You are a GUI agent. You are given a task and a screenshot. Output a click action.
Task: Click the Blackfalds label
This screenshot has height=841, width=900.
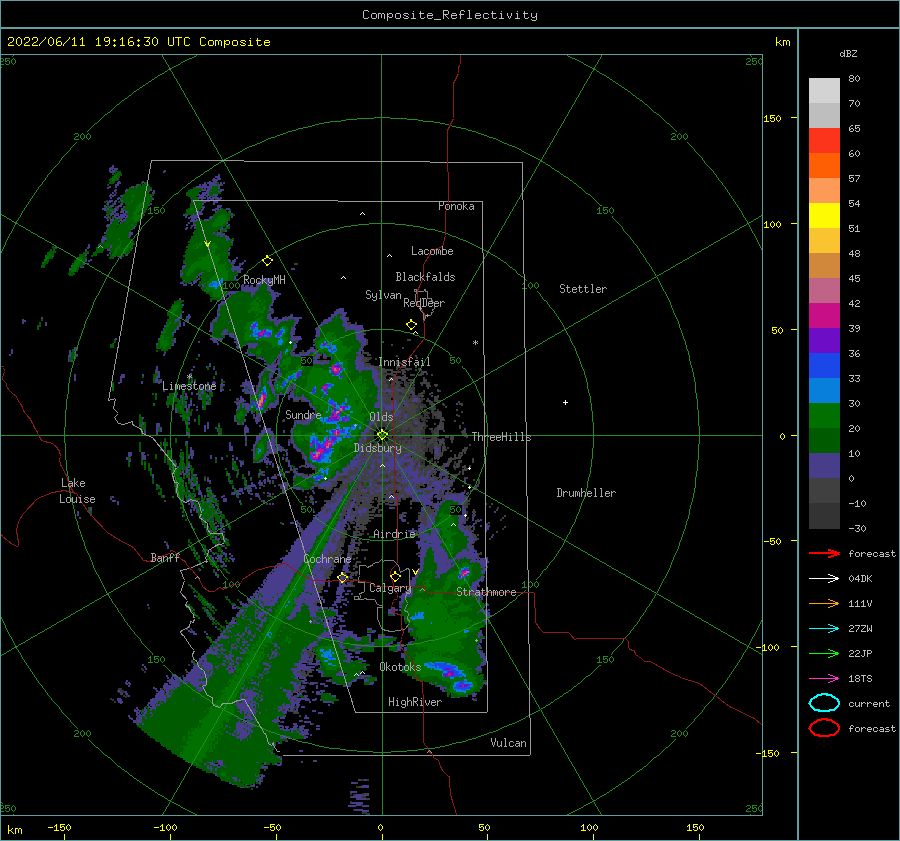[425, 277]
